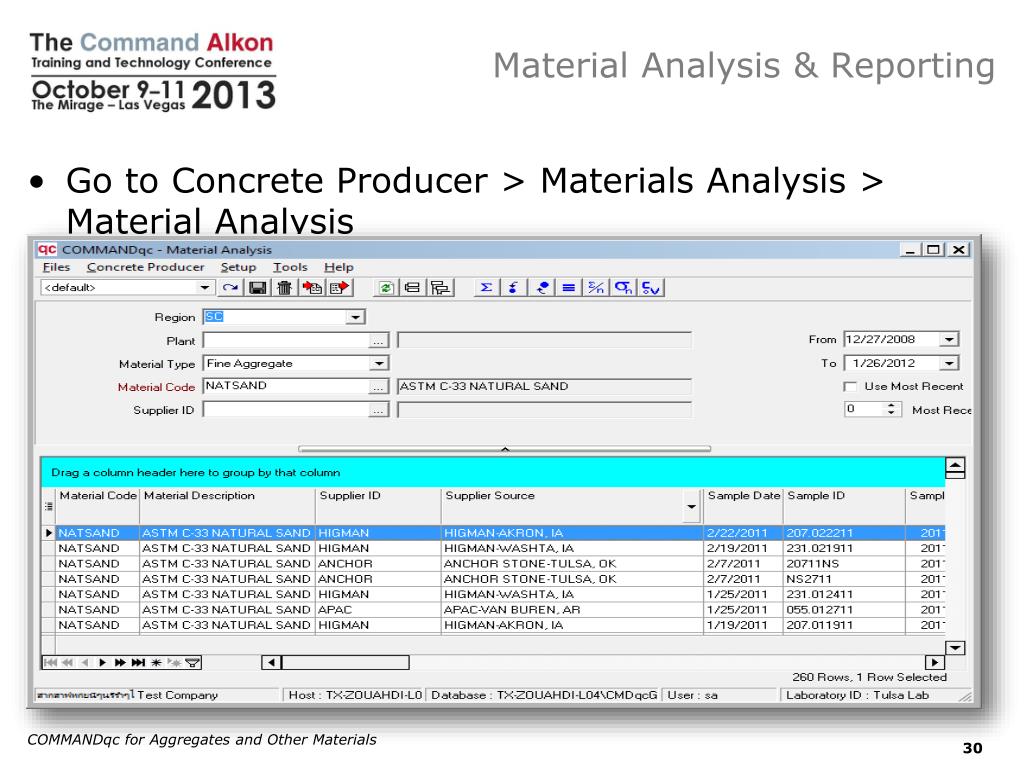Image resolution: width=1024 pixels, height=768 pixels.
Task: Open the Setup menu
Action: tap(238, 267)
